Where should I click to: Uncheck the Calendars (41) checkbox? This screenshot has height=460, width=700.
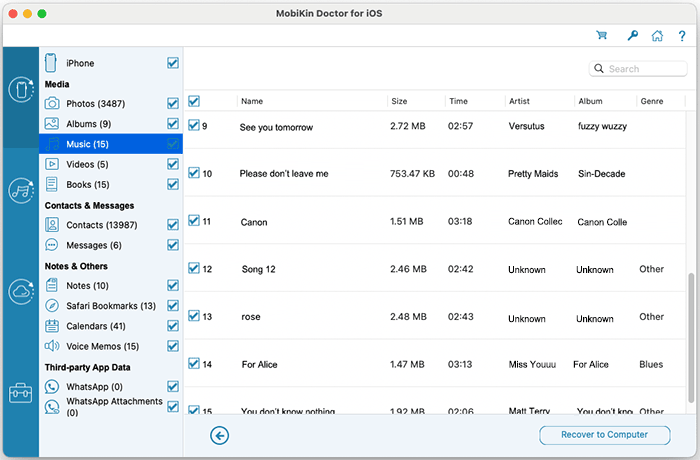[x=173, y=326]
